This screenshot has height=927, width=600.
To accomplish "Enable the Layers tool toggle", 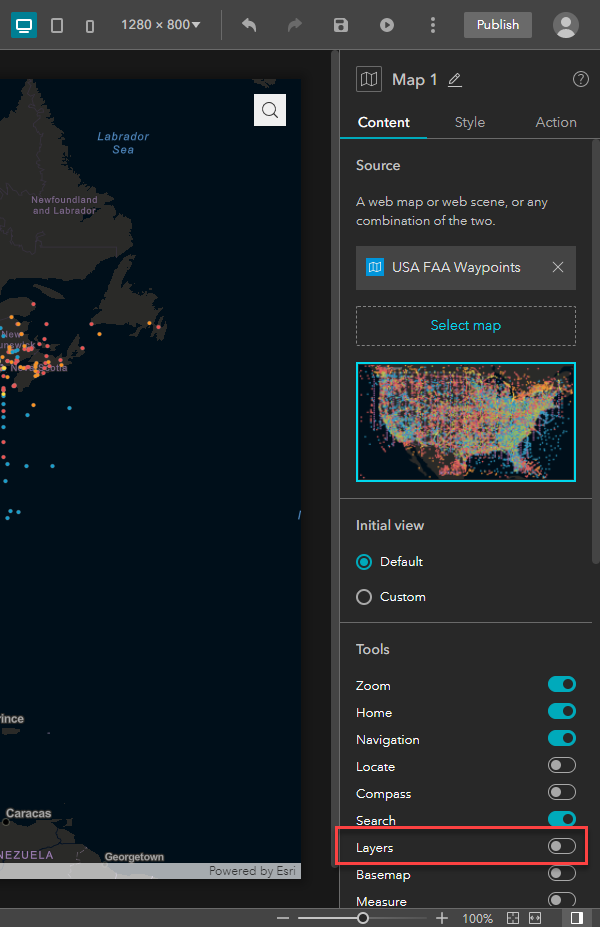I will click(561, 847).
